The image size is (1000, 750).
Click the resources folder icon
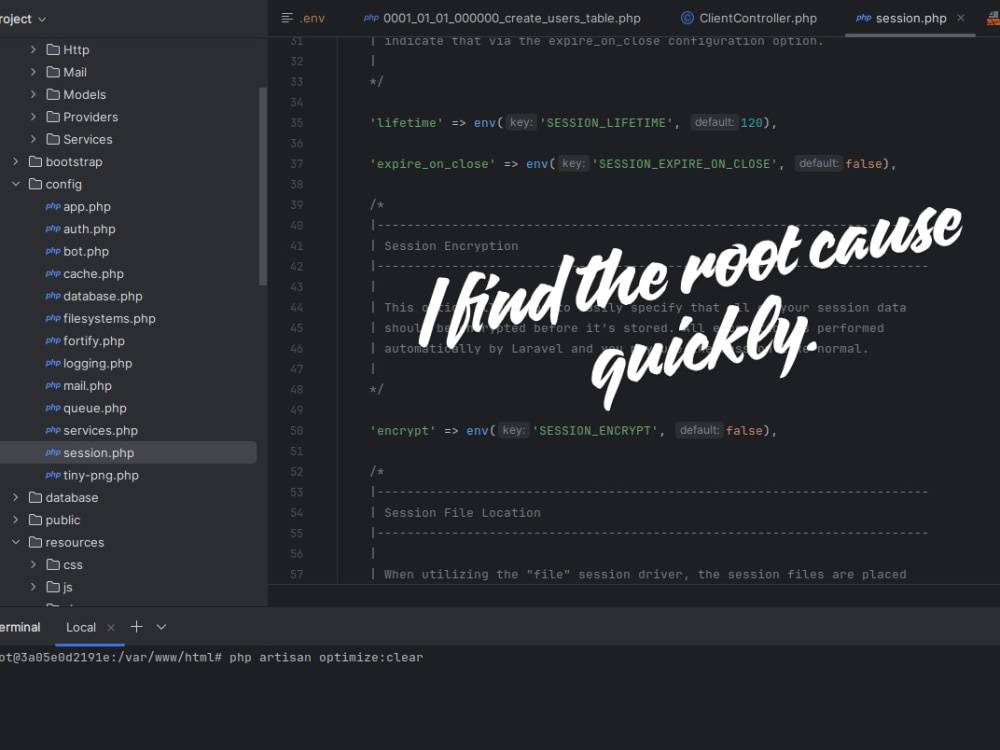click(35, 542)
